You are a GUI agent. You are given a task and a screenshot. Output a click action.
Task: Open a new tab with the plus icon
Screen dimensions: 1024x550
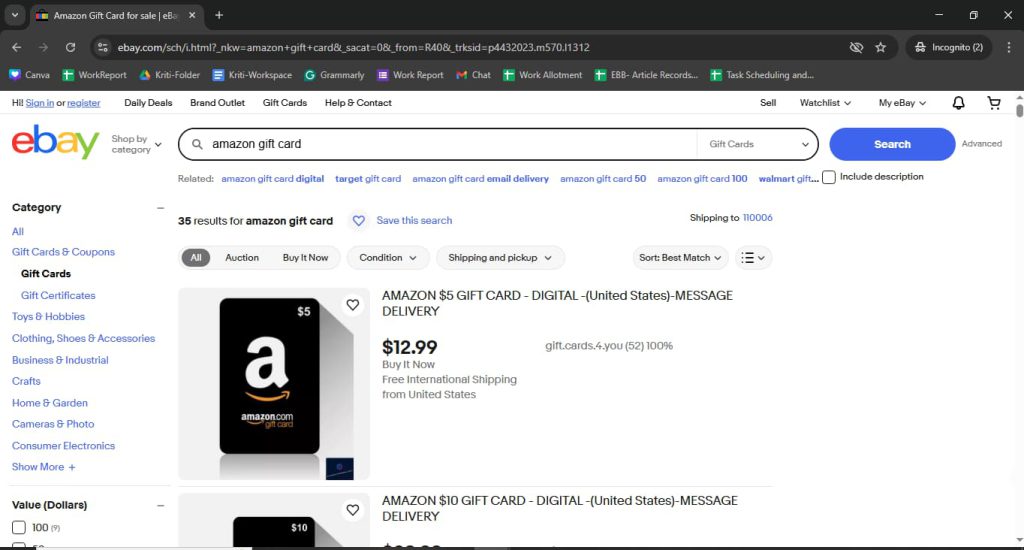(x=219, y=15)
